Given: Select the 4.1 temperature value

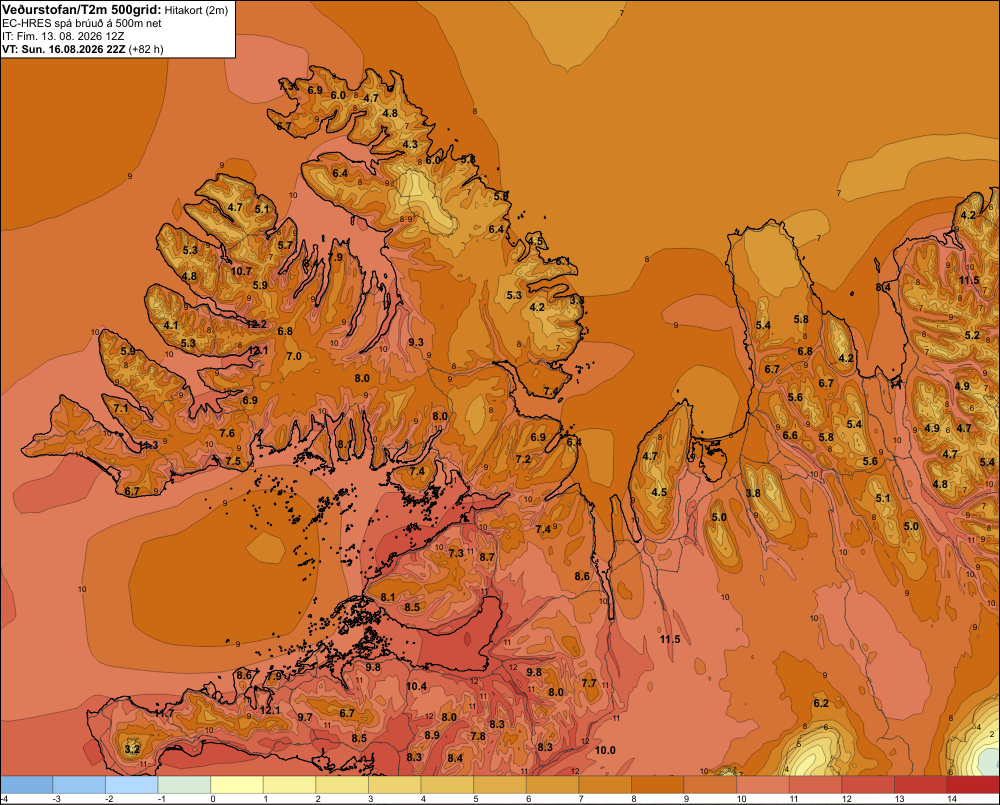Looking at the screenshot, I should [x=171, y=325].
